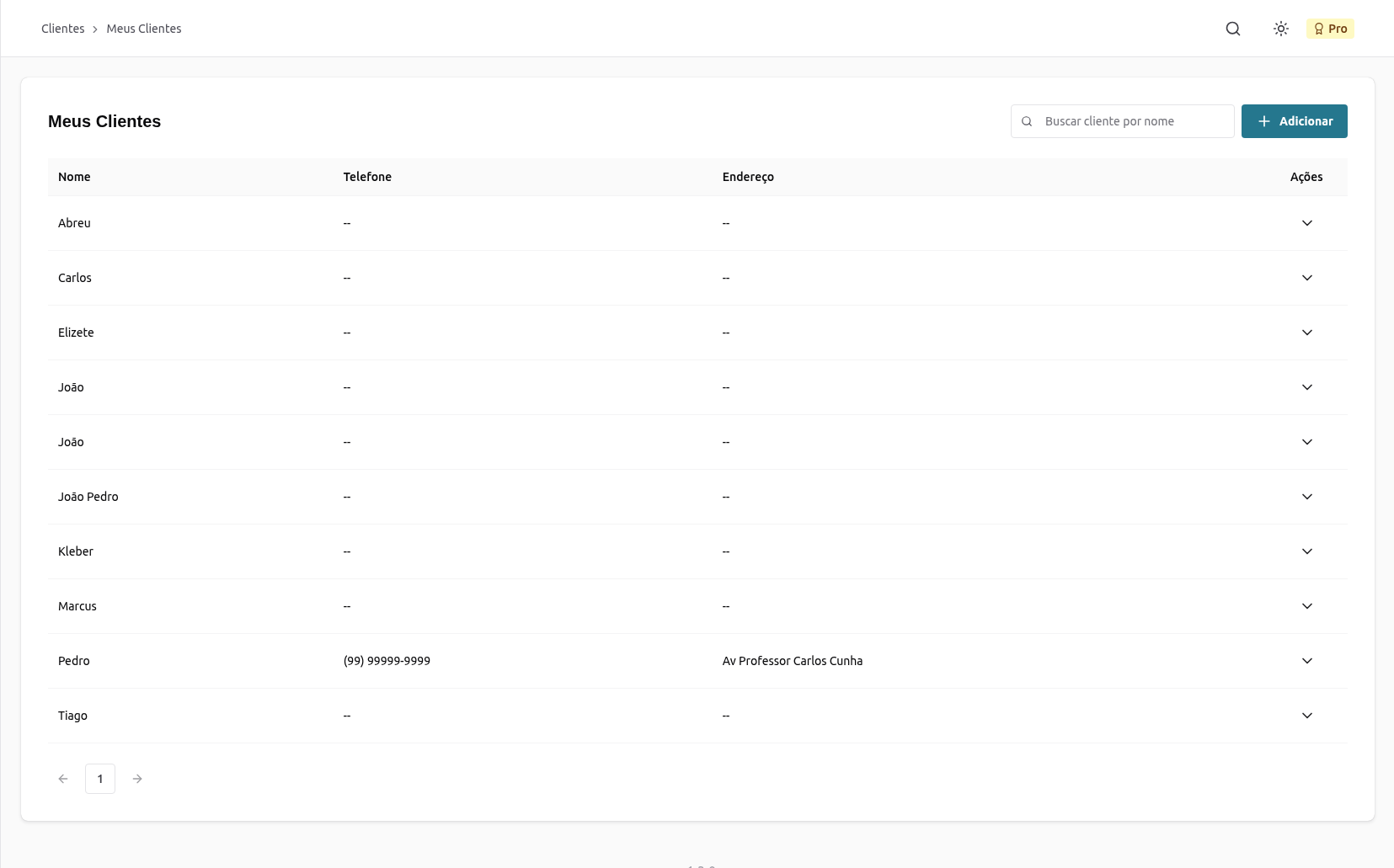Expand actions chevron for Pedro

tap(1306, 661)
